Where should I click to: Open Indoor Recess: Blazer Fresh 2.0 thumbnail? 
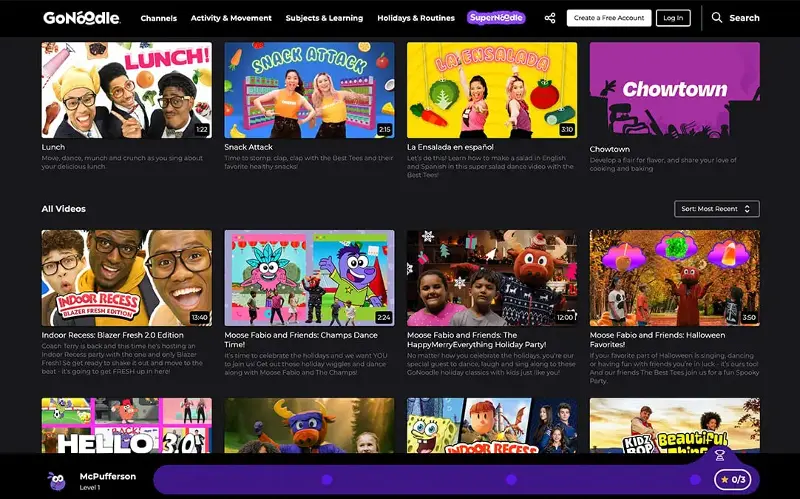coord(126,278)
